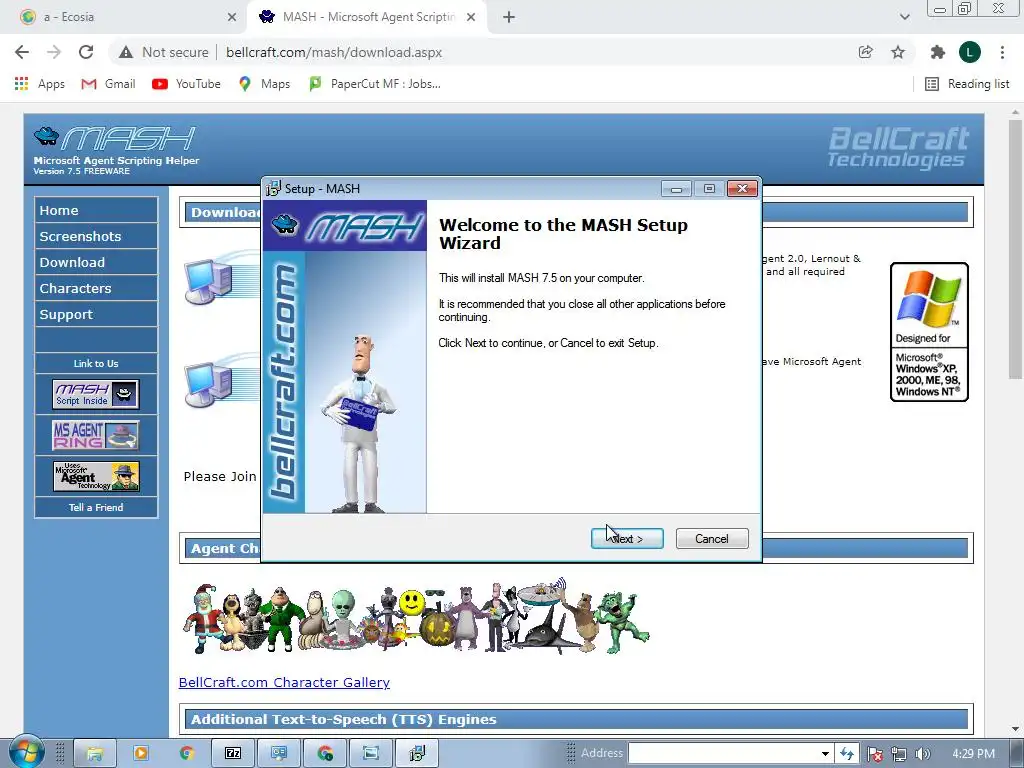Switch to the monitor-icon taskbar window after 7z
Screen dimensions: 1024x768
tap(279, 753)
